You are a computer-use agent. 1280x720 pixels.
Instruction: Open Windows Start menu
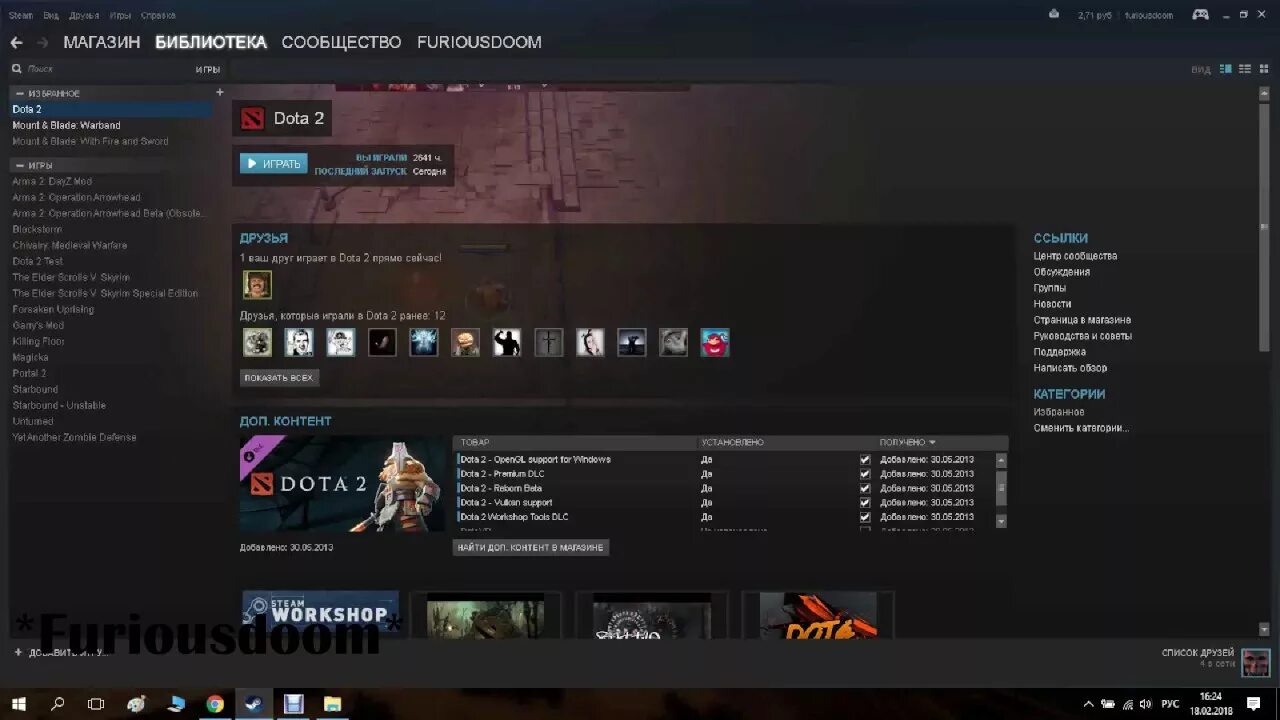(18, 704)
